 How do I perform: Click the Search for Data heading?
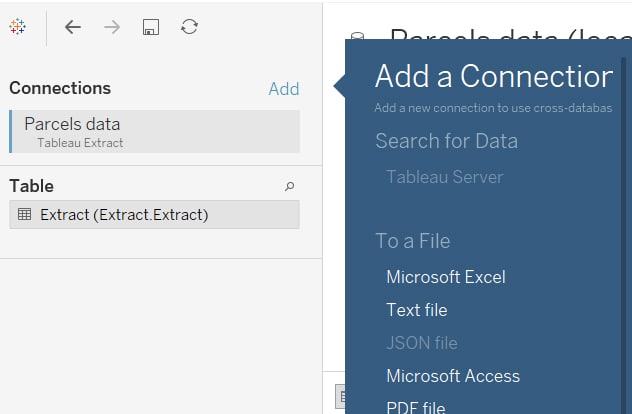pos(446,141)
